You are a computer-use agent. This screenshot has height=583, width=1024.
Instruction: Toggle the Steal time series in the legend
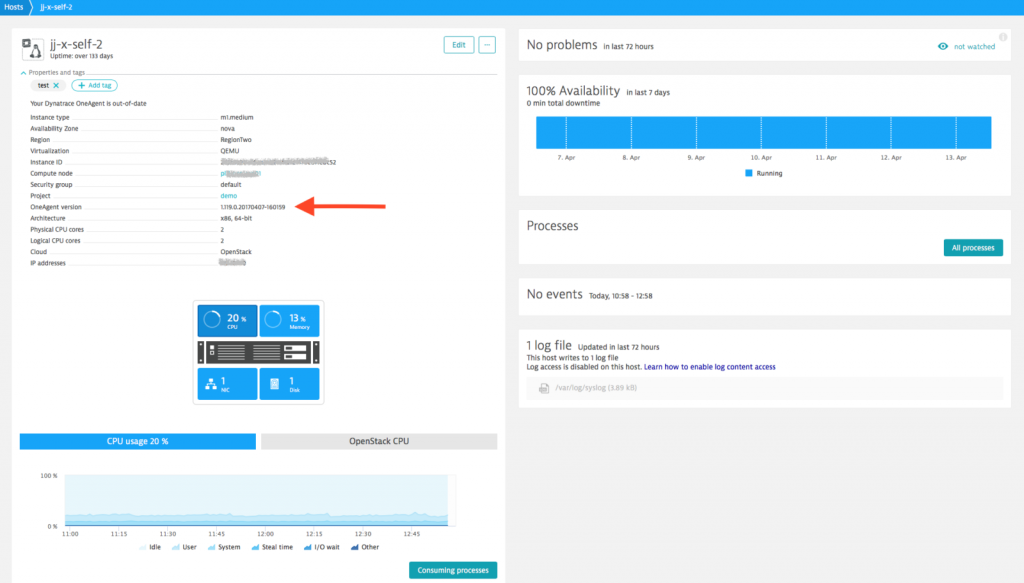coord(256,547)
